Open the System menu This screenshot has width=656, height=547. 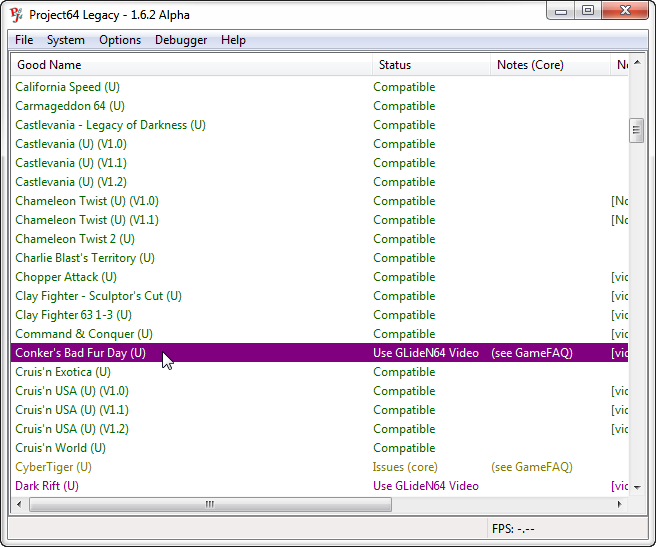pyautogui.click(x=66, y=40)
